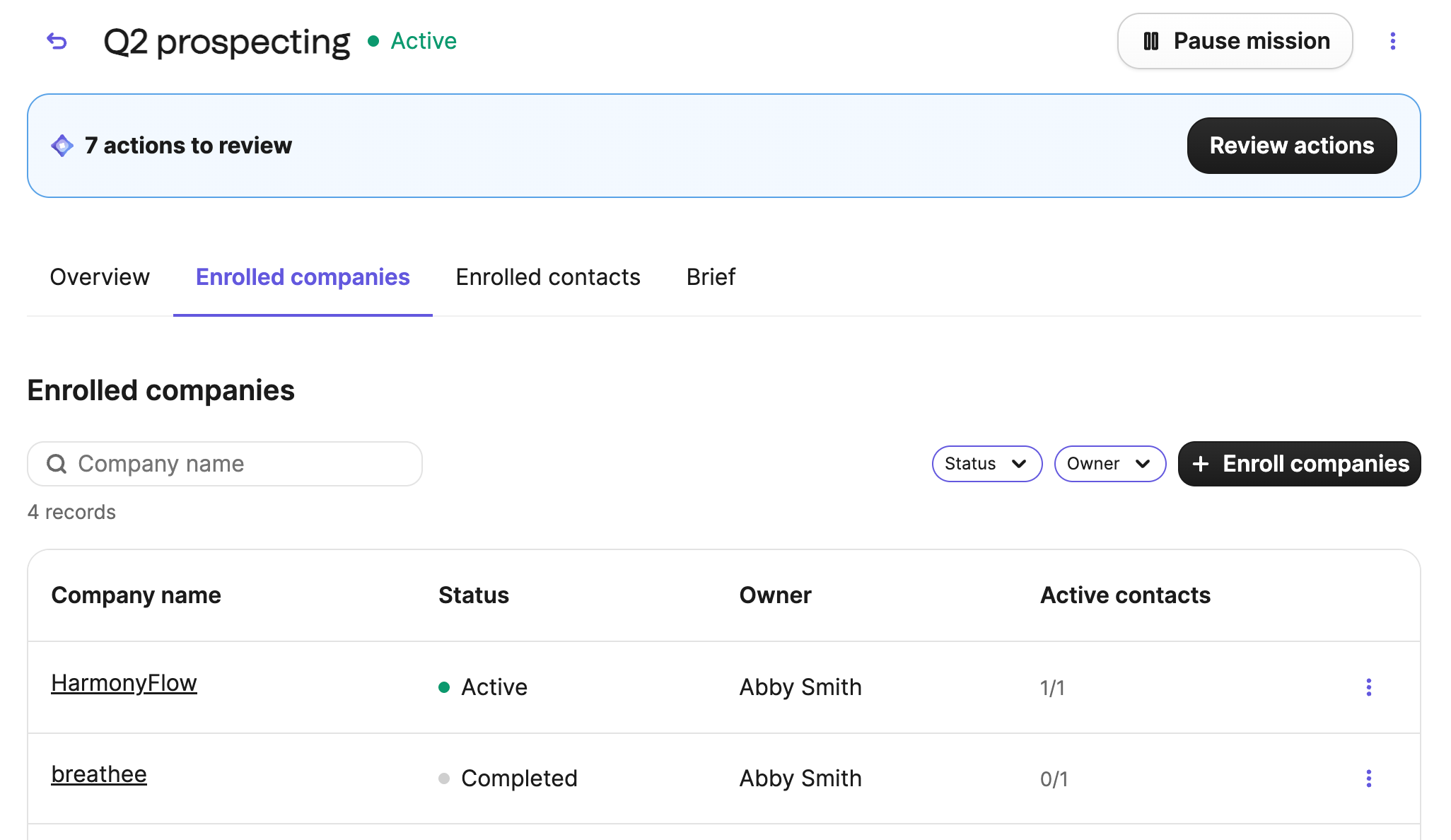The height and width of the screenshot is (840, 1451).
Task: Click the Pause mission button
Action: pos(1235,41)
